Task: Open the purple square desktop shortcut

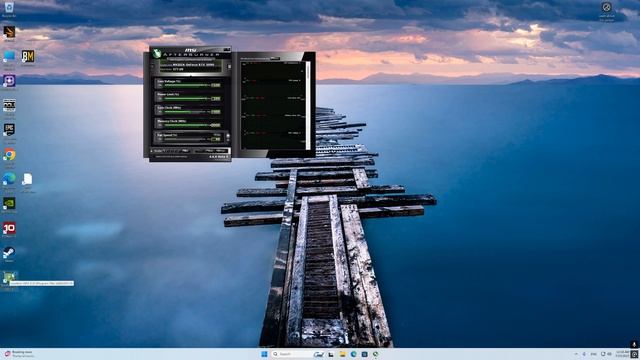Action: (9, 81)
